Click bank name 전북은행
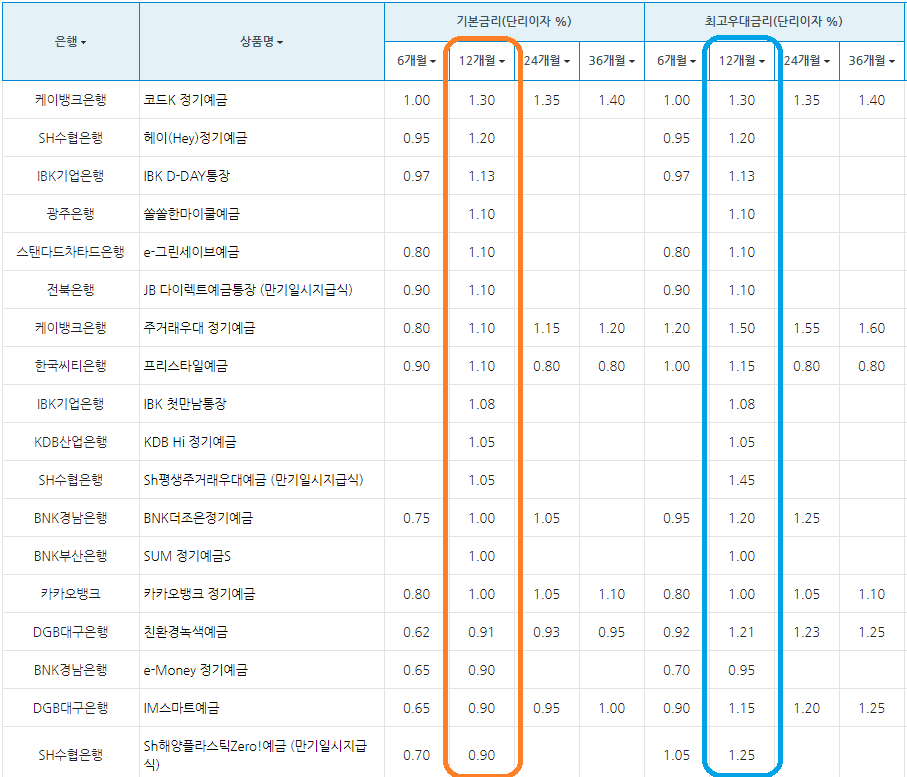The image size is (907, 777). (71, 290)
